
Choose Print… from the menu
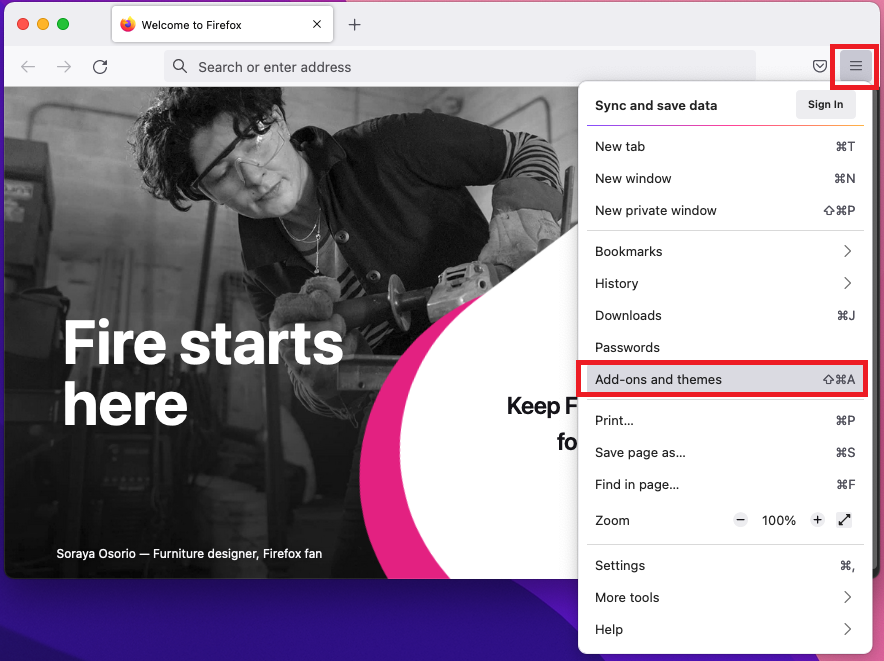[x=725, y=421]
